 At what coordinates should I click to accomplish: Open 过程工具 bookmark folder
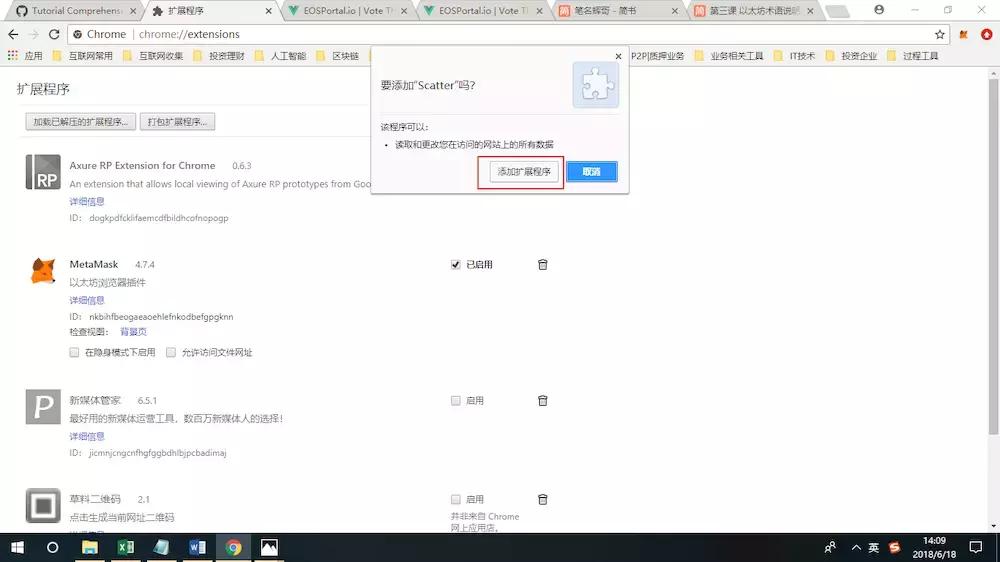pyautogui.click(x=913, y=56)
